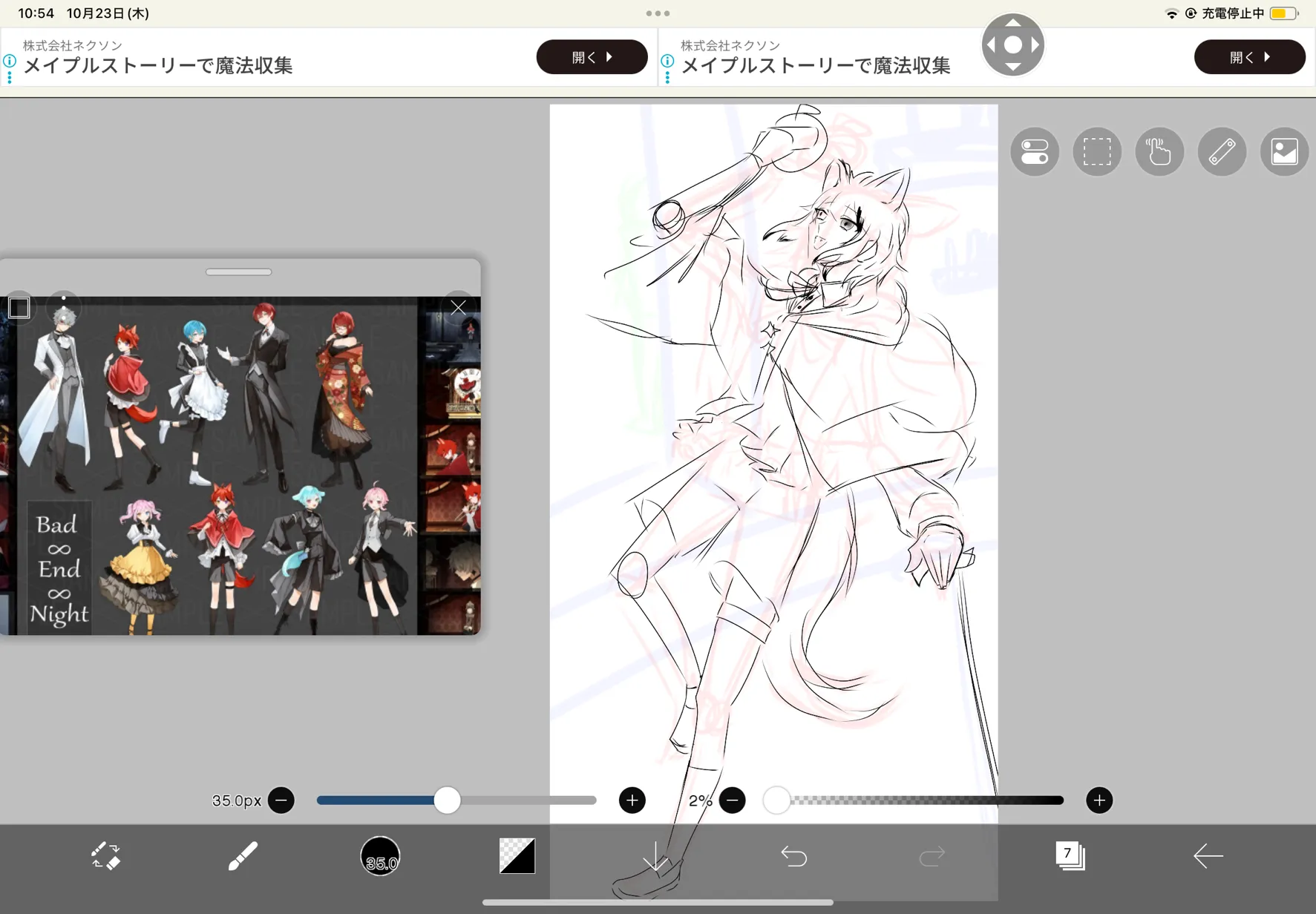Go back with the left arrow
The width and height of the screenshot is (1316, 914).
(x=1208, y=855)
